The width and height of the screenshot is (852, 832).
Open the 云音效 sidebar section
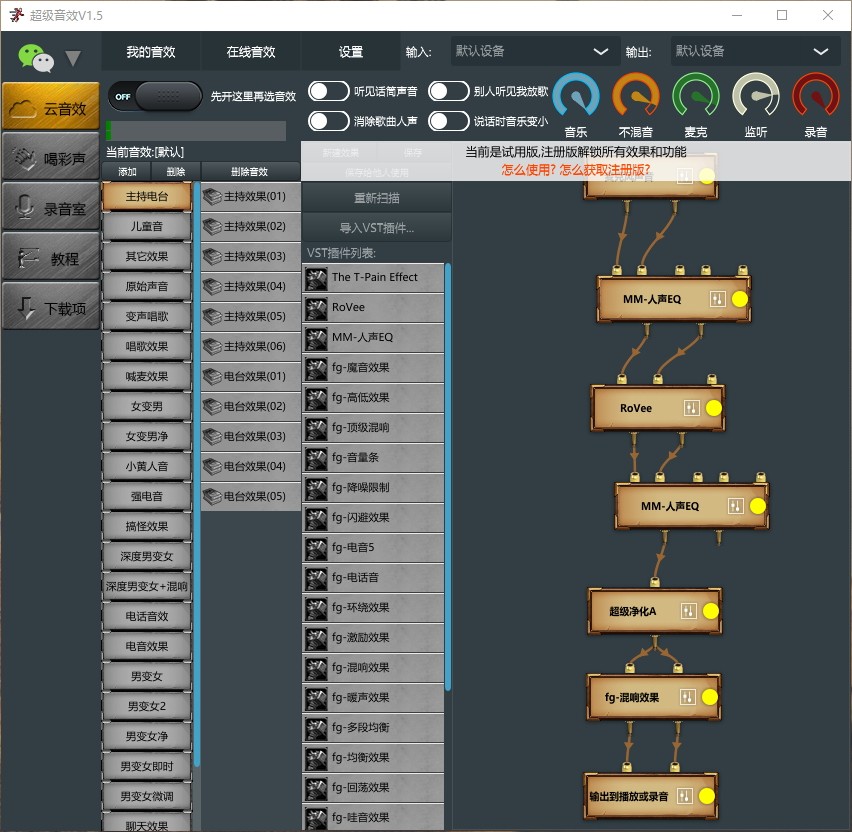click(x=51, y=107)
